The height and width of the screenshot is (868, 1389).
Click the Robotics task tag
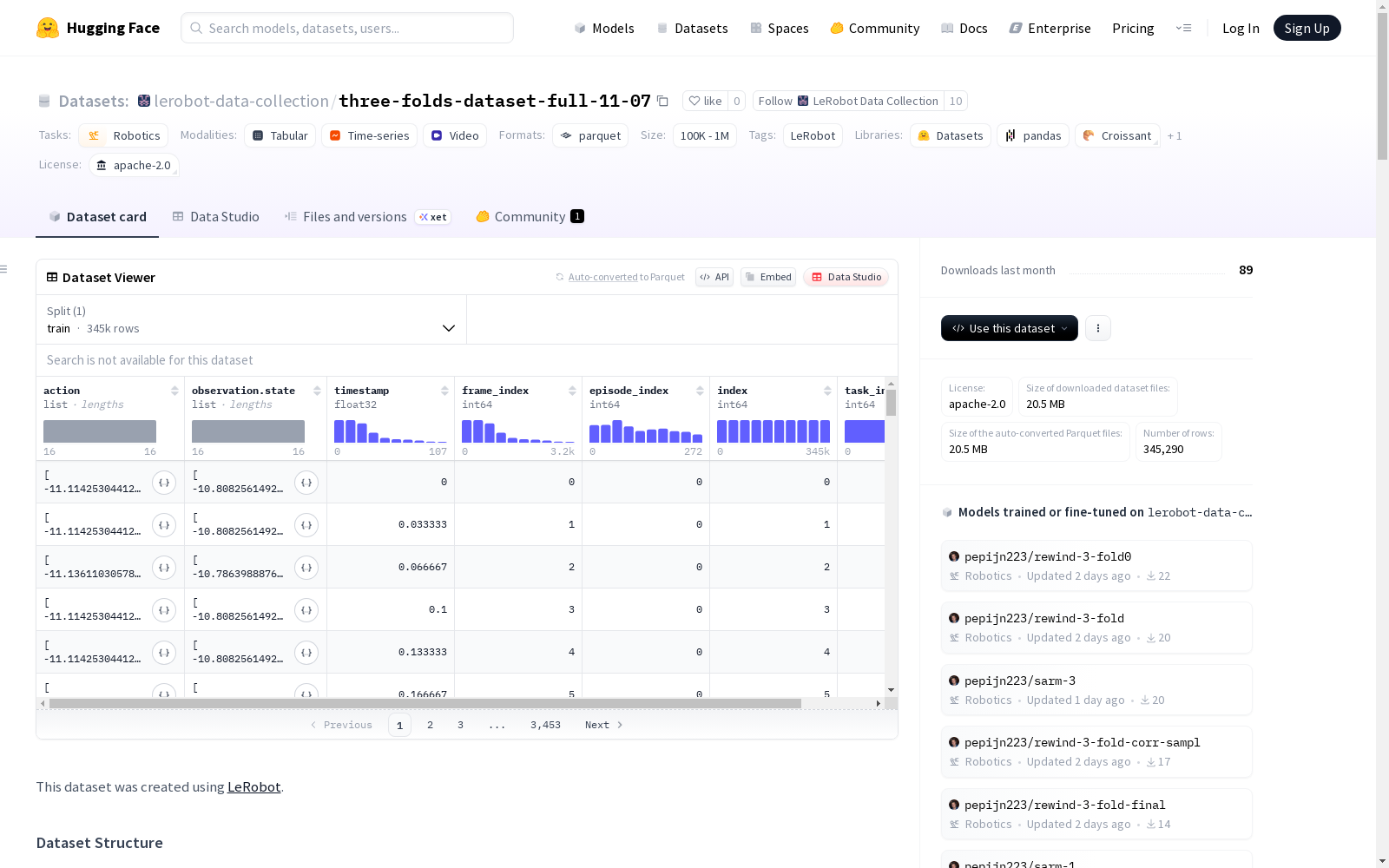pyautogui.click(x=123, y=135)
